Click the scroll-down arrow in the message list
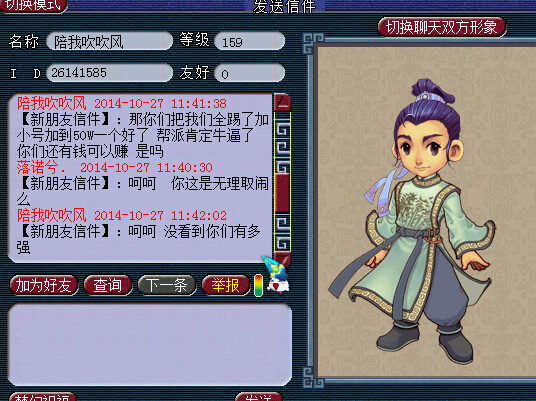 tap(284, 260)
